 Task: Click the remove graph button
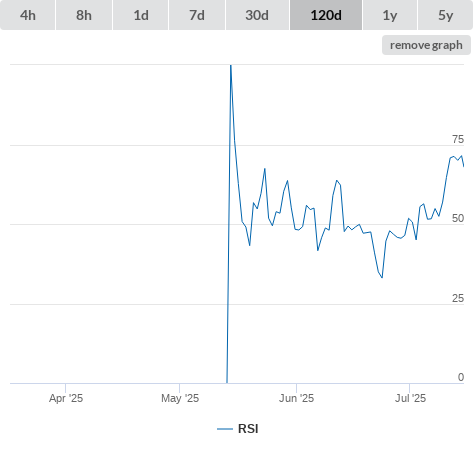(426, 45)
